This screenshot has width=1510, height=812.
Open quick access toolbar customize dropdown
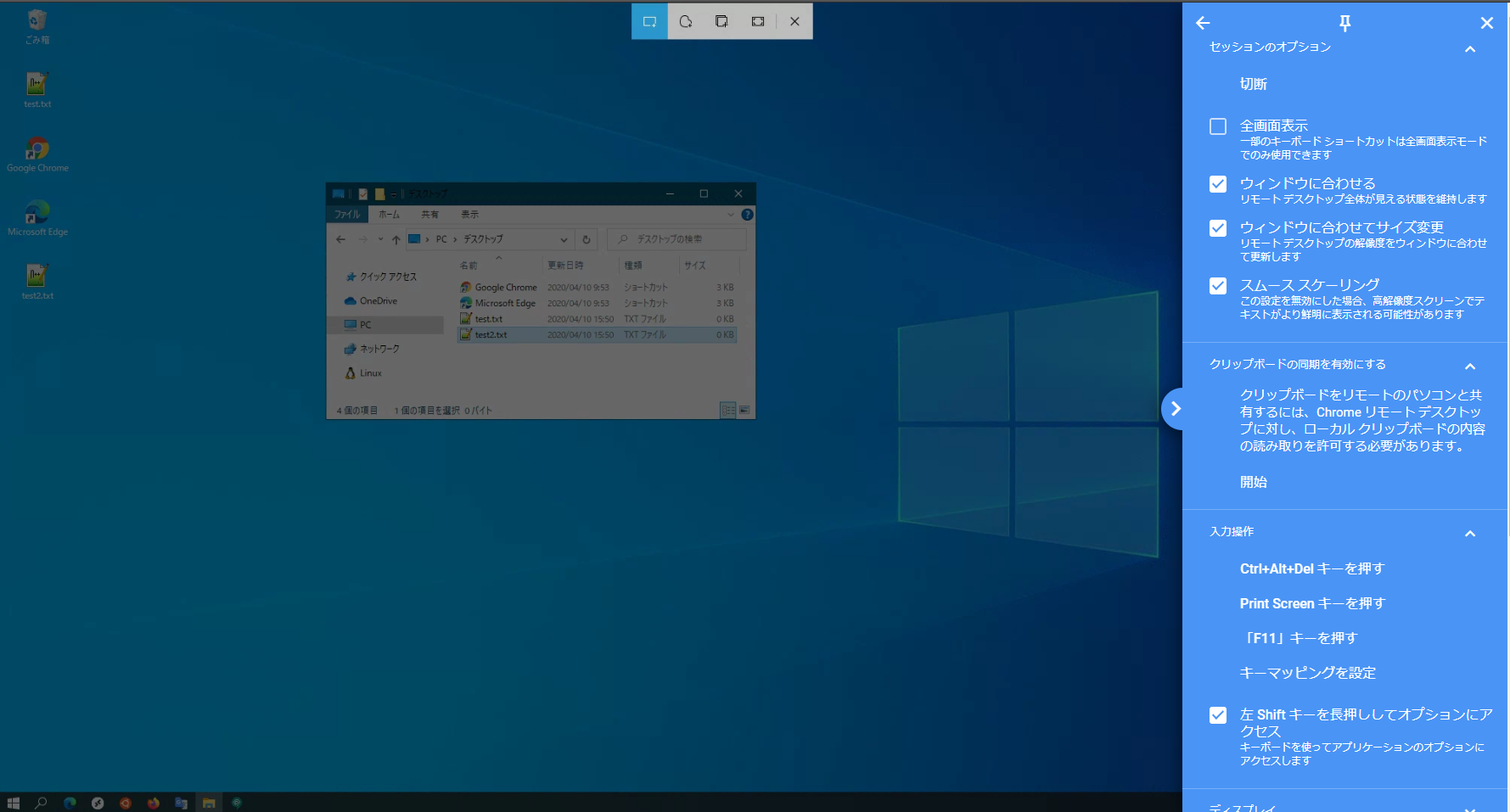click(x=393, y=193)
